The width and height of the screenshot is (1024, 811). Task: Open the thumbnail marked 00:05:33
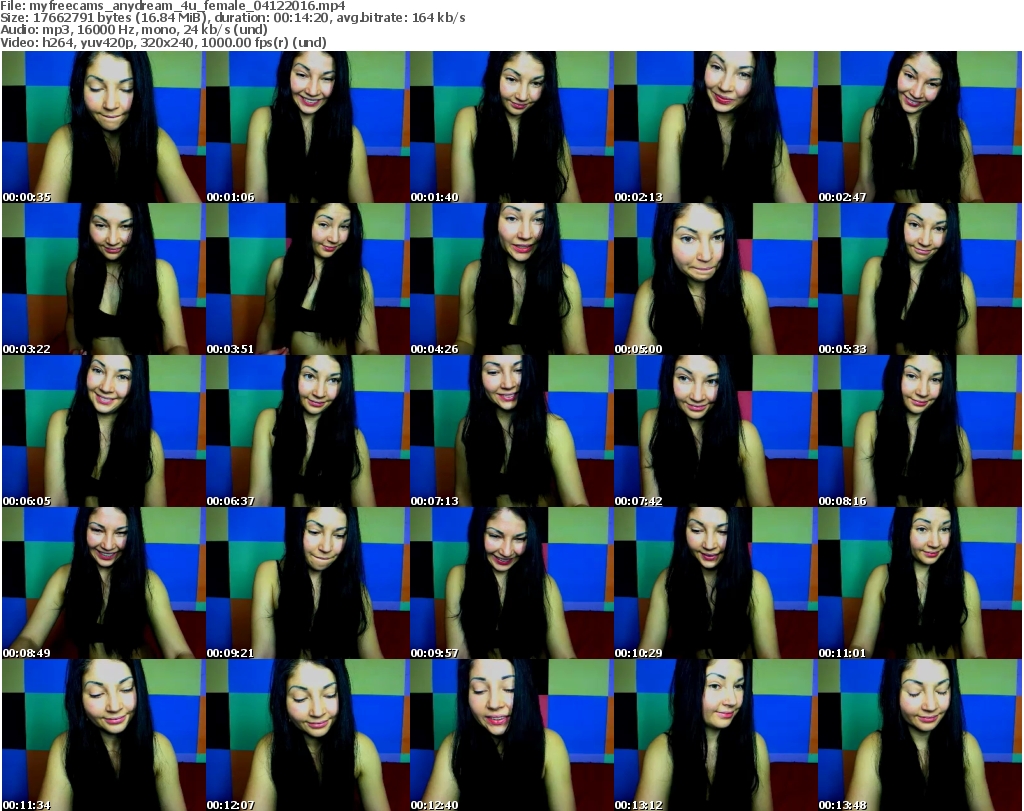click(x=920, y=279)
